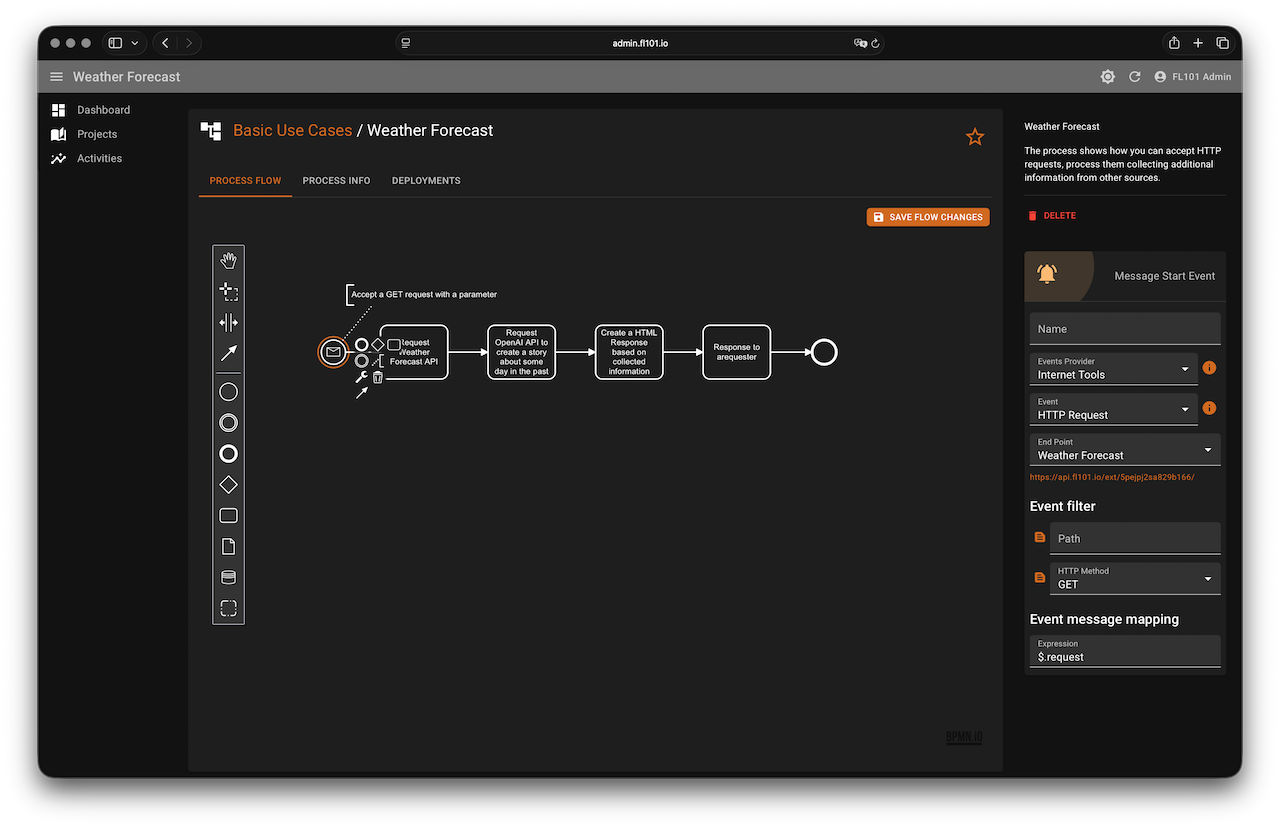Open the Deployments tab
Image resolution: width=1280 pixels, height=828 pixels.
tap(426, 181)
